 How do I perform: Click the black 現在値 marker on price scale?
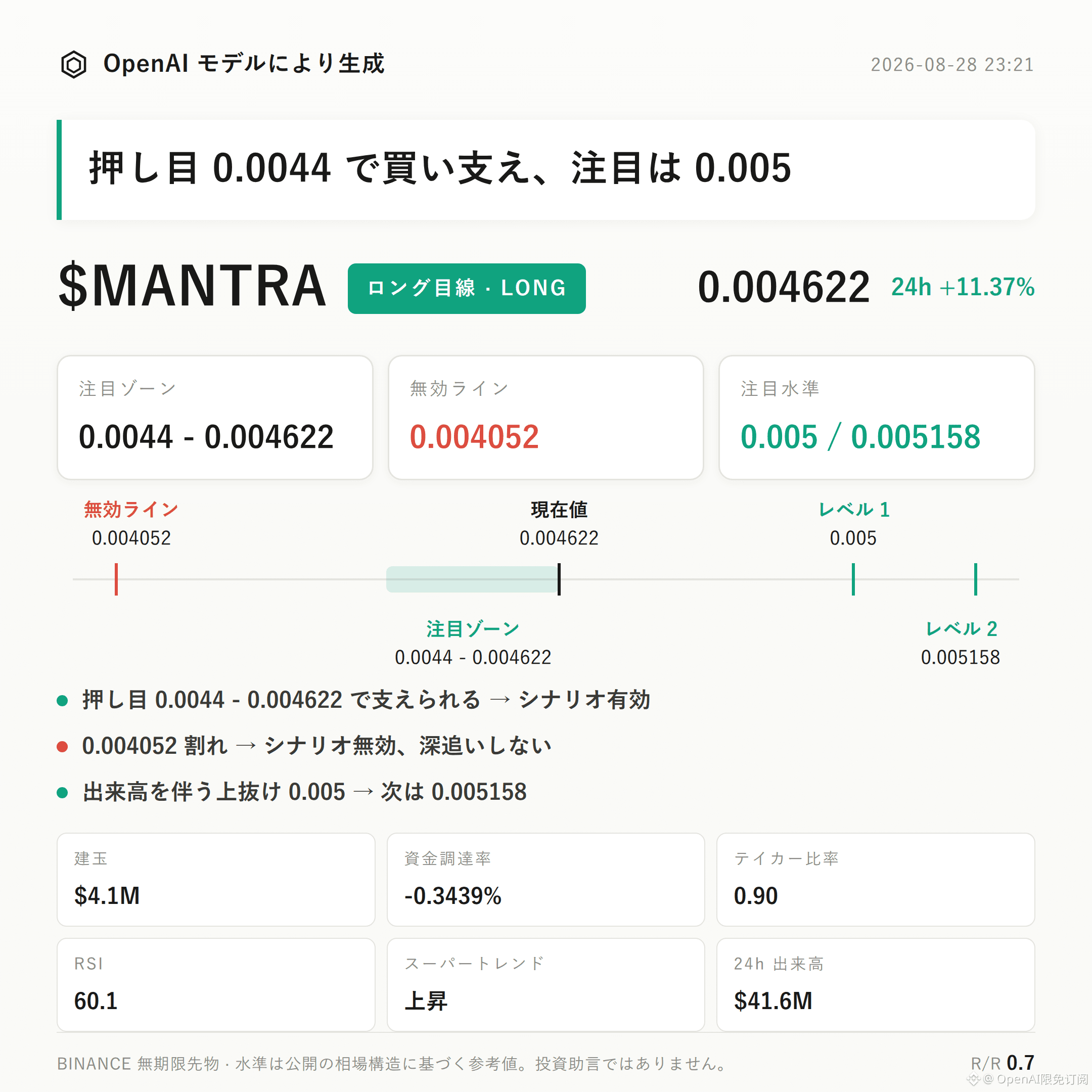point(559,579)
